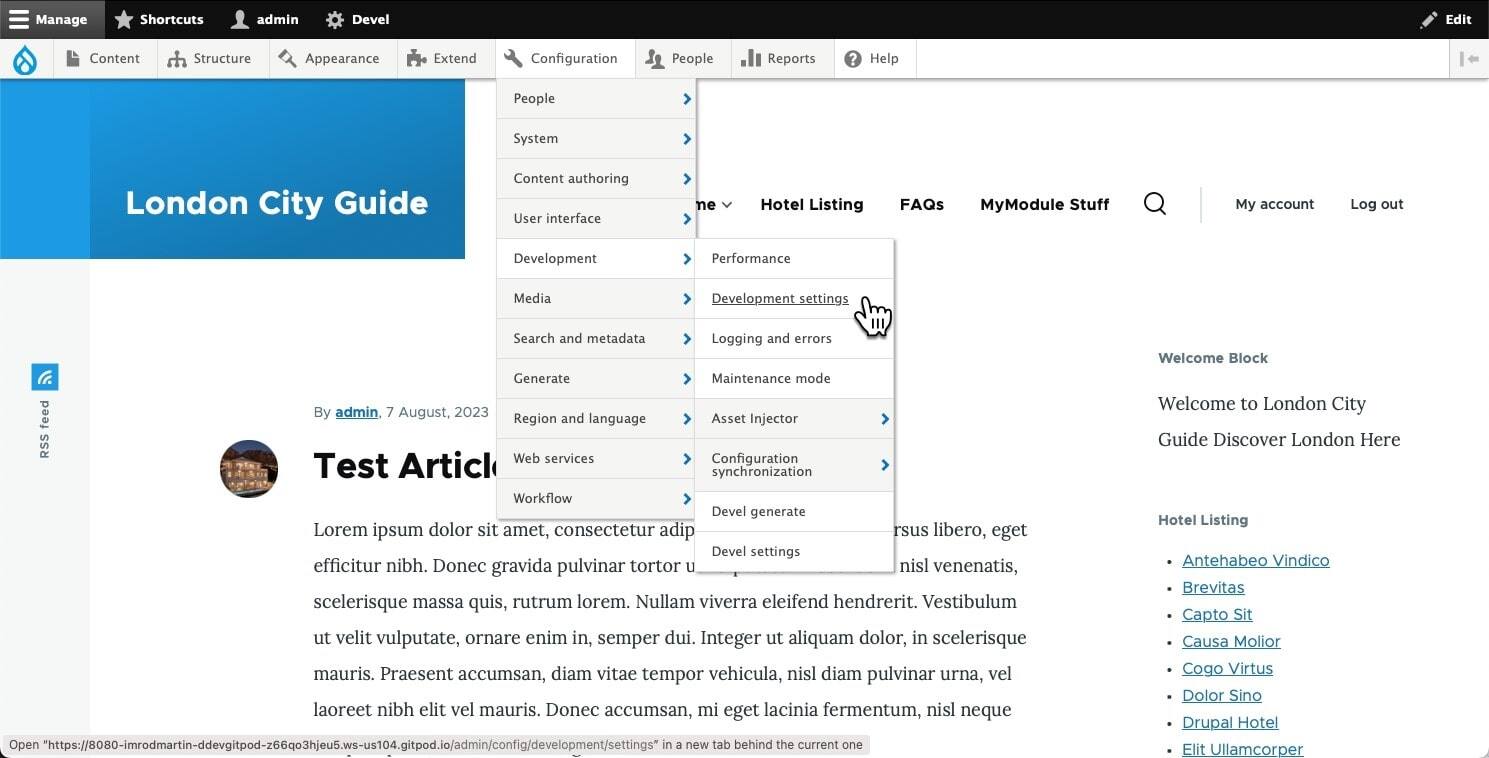Viewport: 1489px width, 758px height.
Task: Expand the Configuration synchronization submenu arrow
Action: [x=885, y=465]
